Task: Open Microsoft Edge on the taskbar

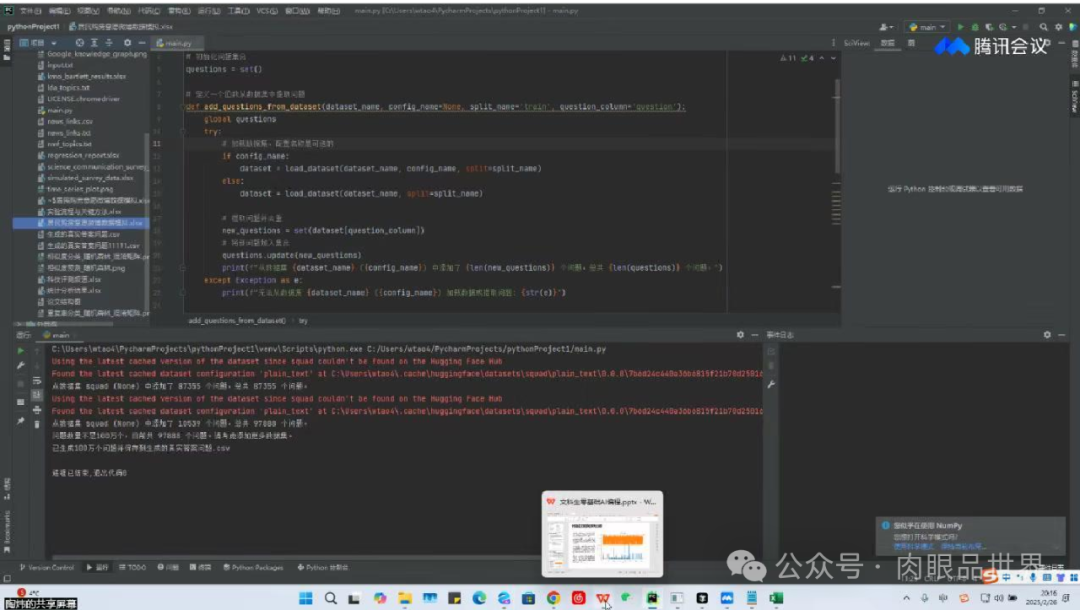Action: point(479,598)
